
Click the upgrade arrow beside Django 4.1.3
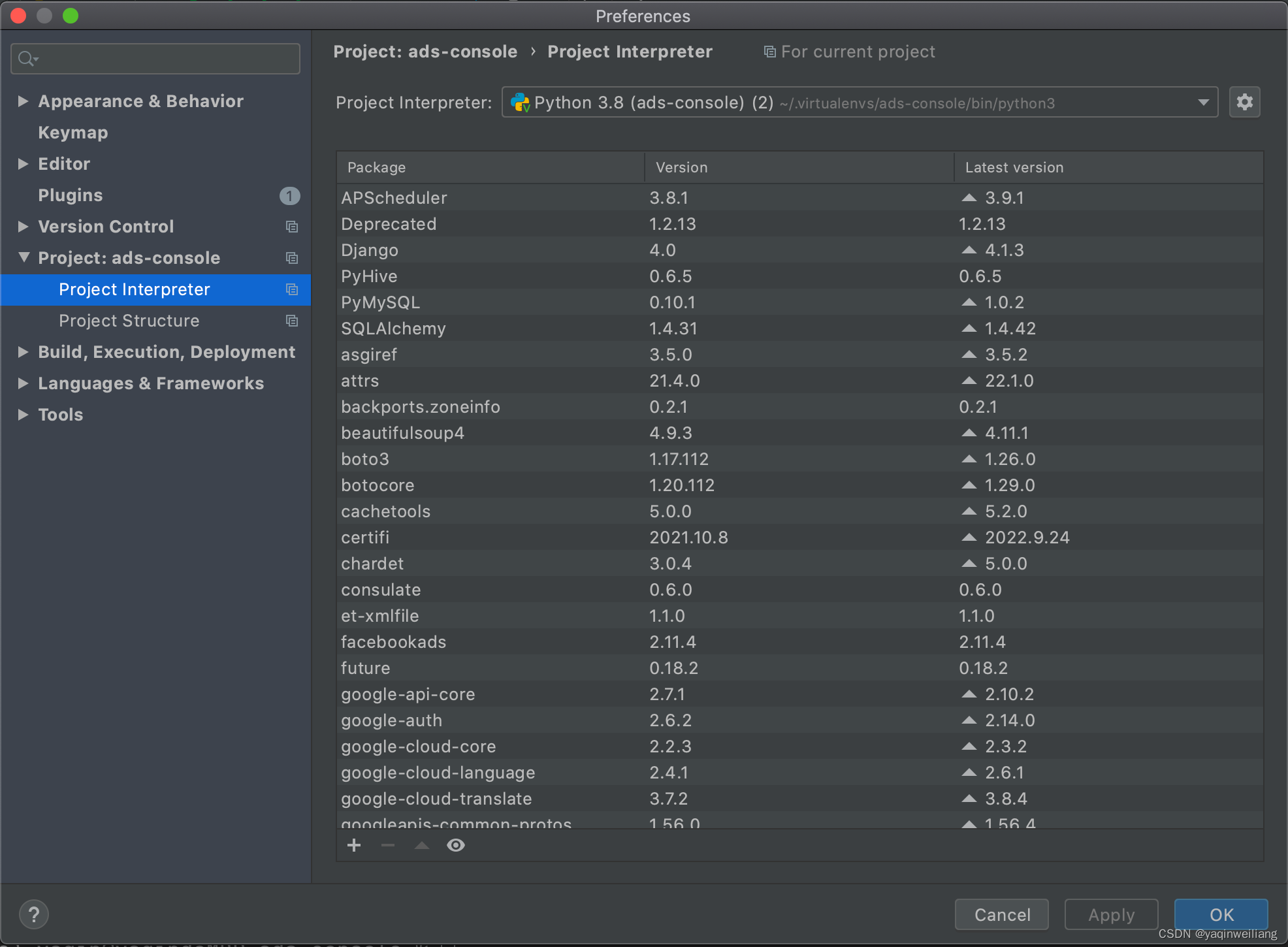[x=969, y=250]
